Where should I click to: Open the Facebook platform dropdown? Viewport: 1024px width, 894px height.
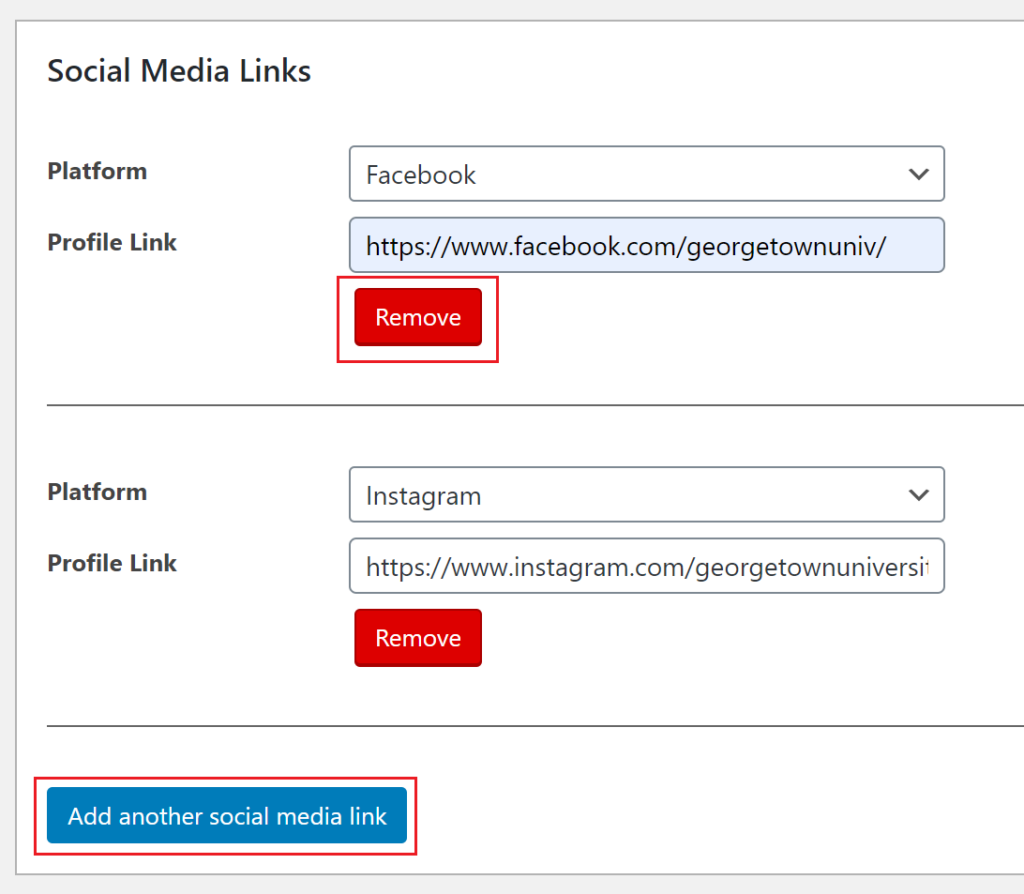coord(647,174)
